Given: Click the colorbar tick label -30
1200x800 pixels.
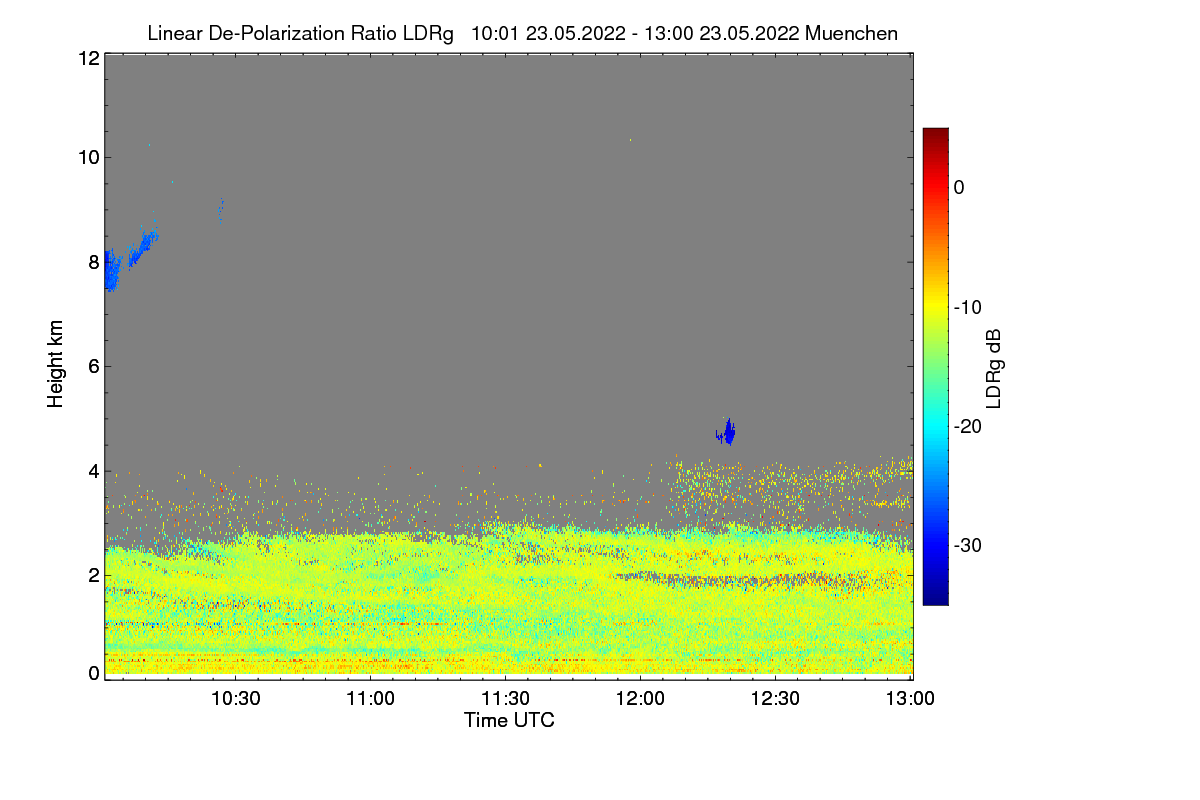Looking at the screenshot, I should (970, 546).
